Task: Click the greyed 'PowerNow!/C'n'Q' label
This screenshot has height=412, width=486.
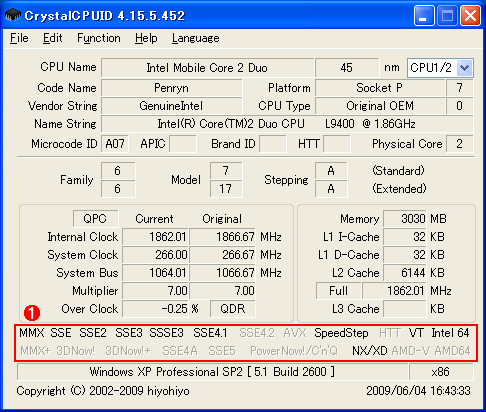Action: point(294,351)
